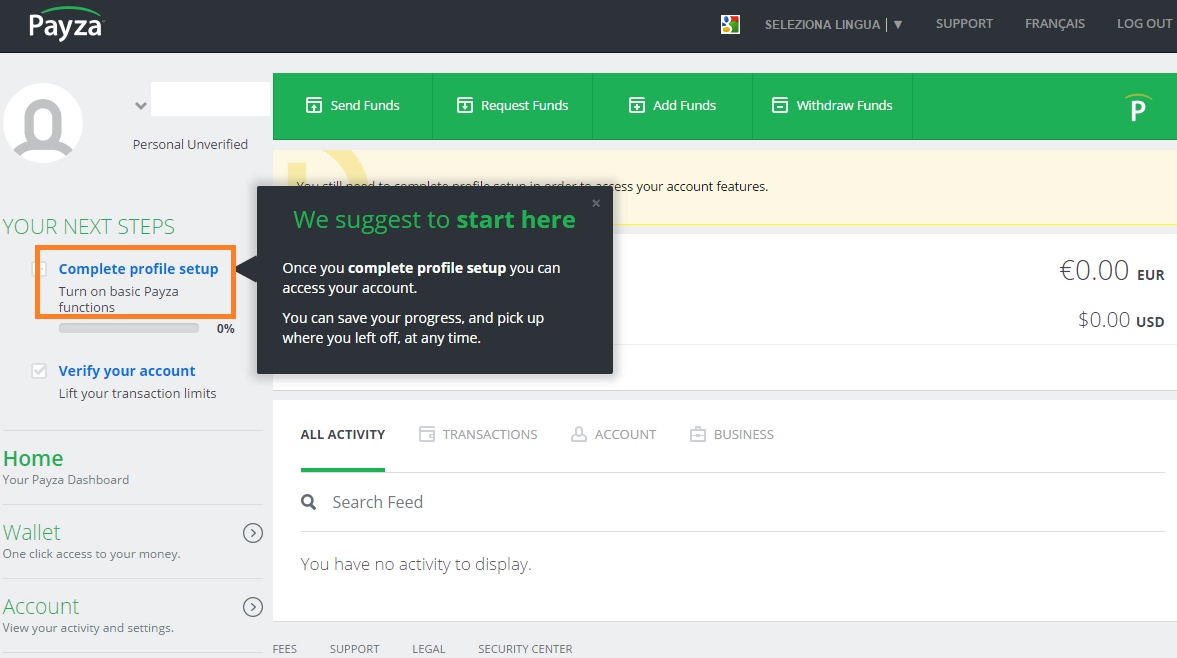
Task: Expand Account with the arrow icon
Action: point(253,607)
